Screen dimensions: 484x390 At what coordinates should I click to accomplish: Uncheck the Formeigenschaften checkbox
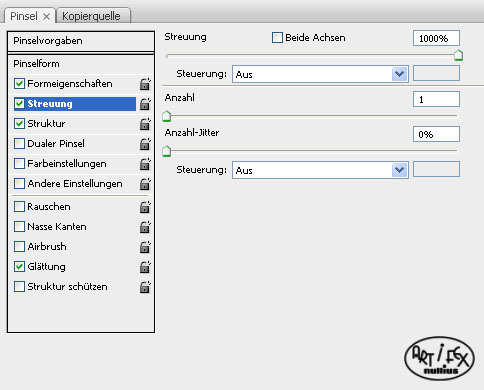click(x=19, y=83)
